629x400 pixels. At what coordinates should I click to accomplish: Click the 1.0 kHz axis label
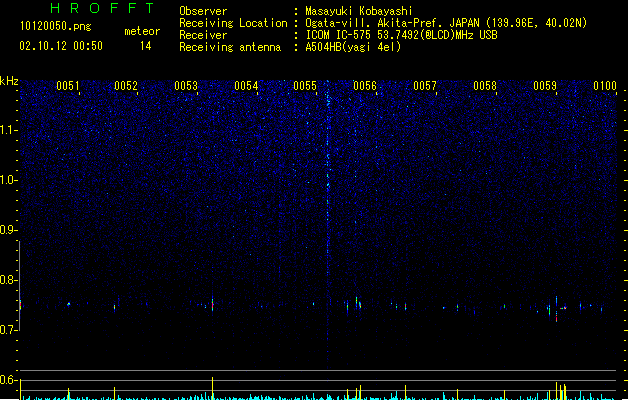[9, 180]
